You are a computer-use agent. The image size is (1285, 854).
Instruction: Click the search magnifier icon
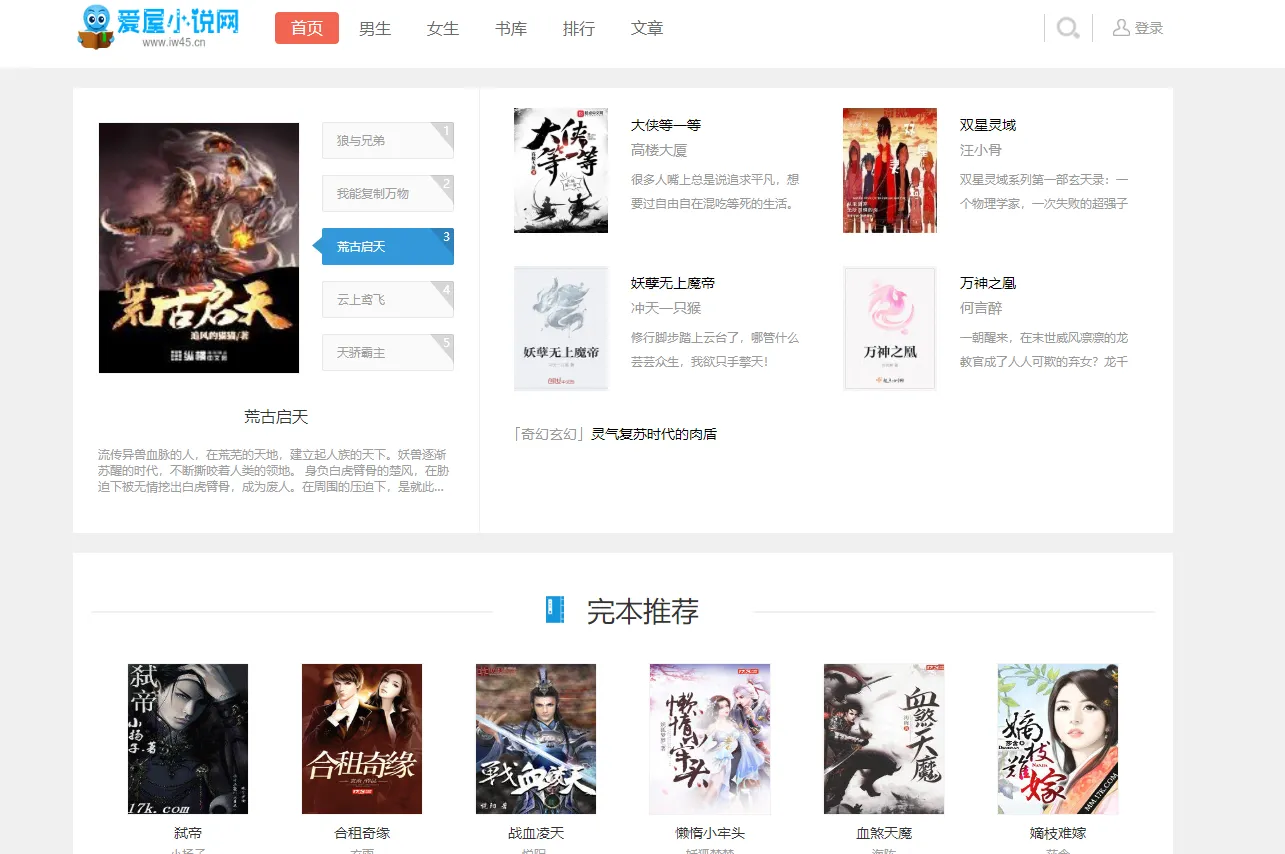pos(1067,28)
